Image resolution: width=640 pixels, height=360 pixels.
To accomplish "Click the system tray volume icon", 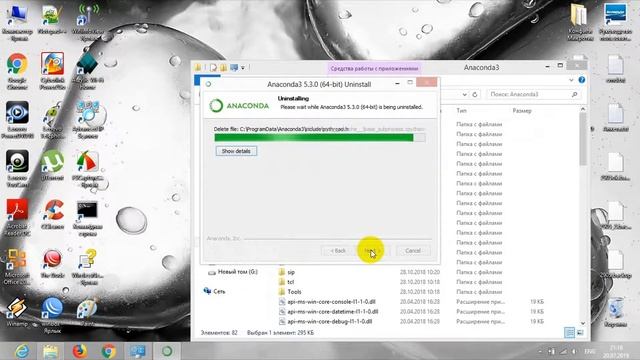I will point(573,351).
